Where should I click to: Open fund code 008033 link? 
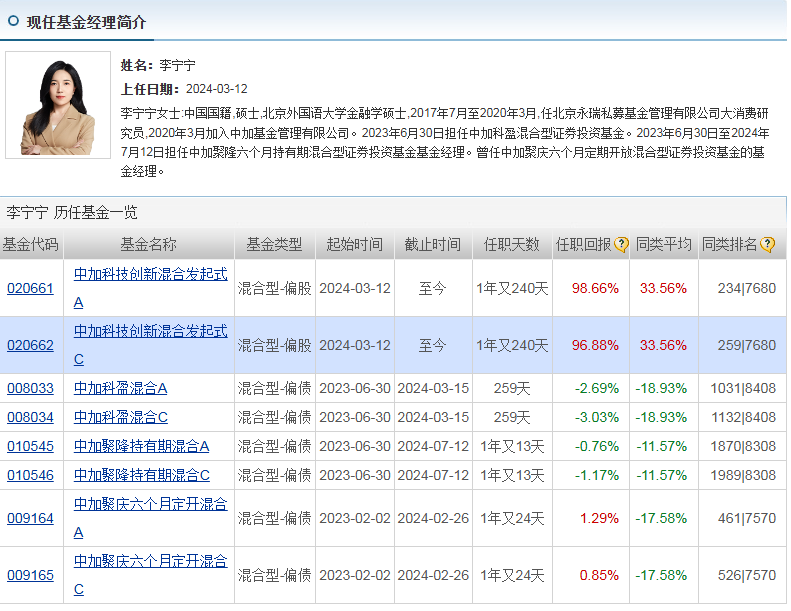pos(30,388)
